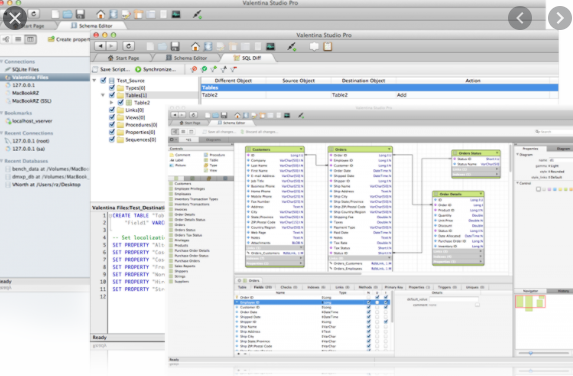Screen dimensions: 573x376
Task: Uncheck the Table2 checkbox
Action: (x=121, y=102)
